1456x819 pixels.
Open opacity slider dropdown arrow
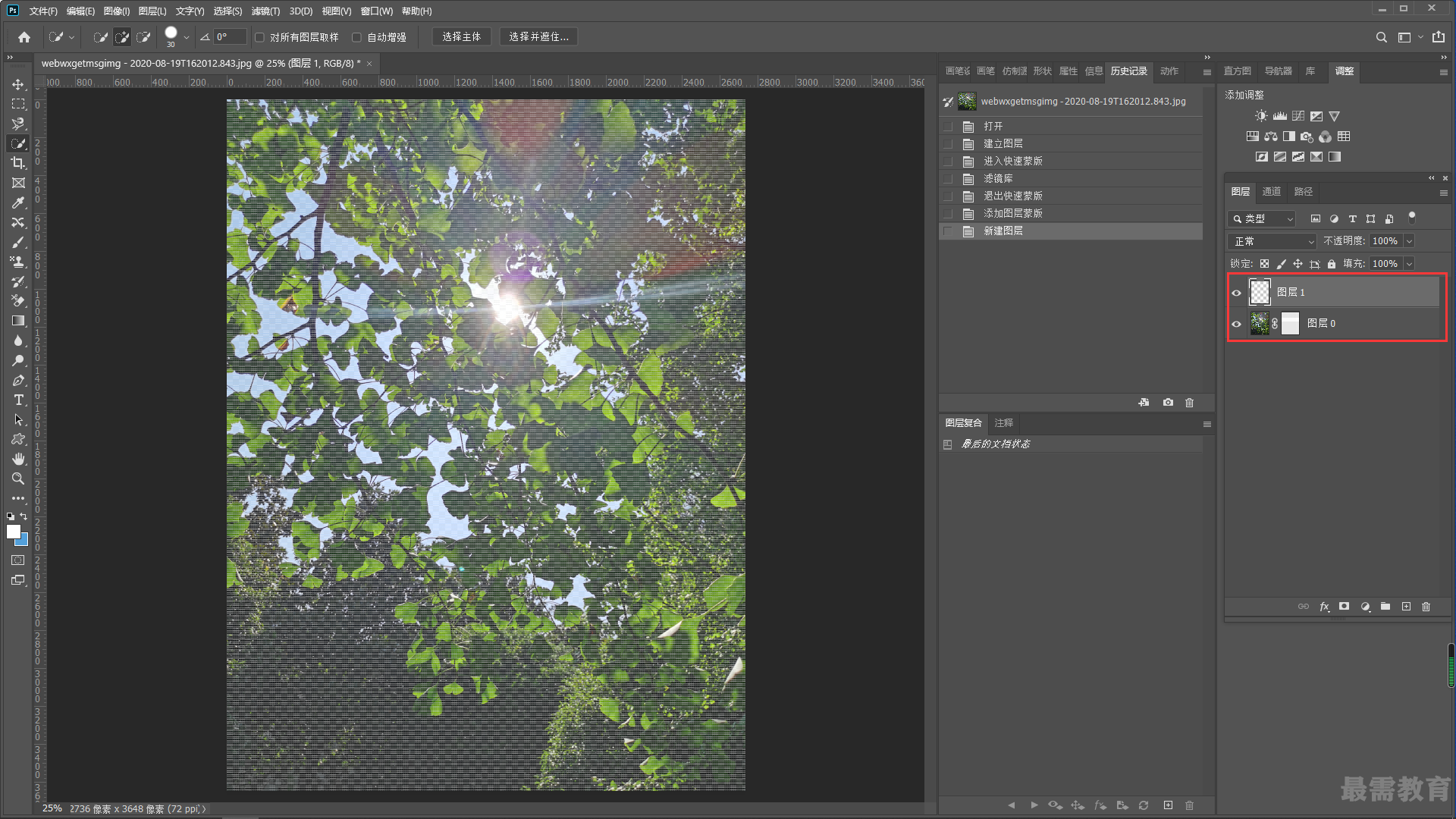tap(1408, 241)
